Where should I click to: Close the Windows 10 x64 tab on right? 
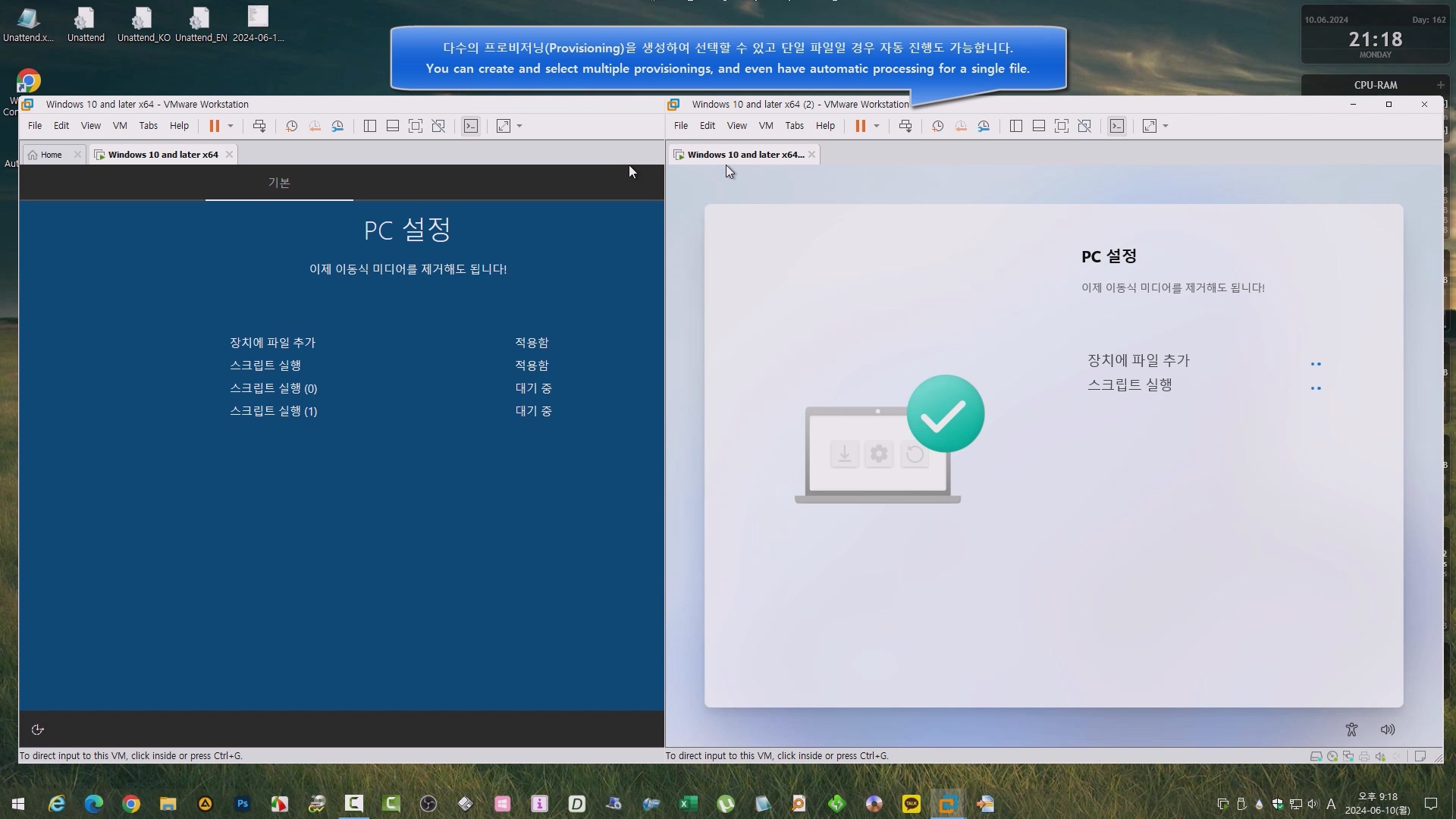(x=812, y=155)
